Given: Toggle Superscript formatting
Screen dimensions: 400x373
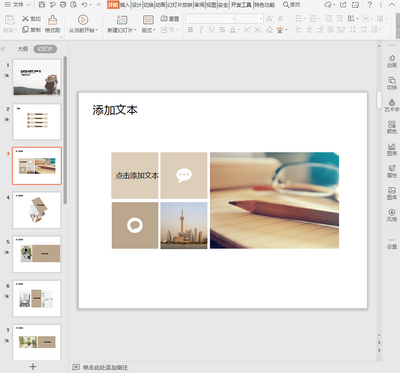Looking at the screenshot, I should (x=247, y=30).
